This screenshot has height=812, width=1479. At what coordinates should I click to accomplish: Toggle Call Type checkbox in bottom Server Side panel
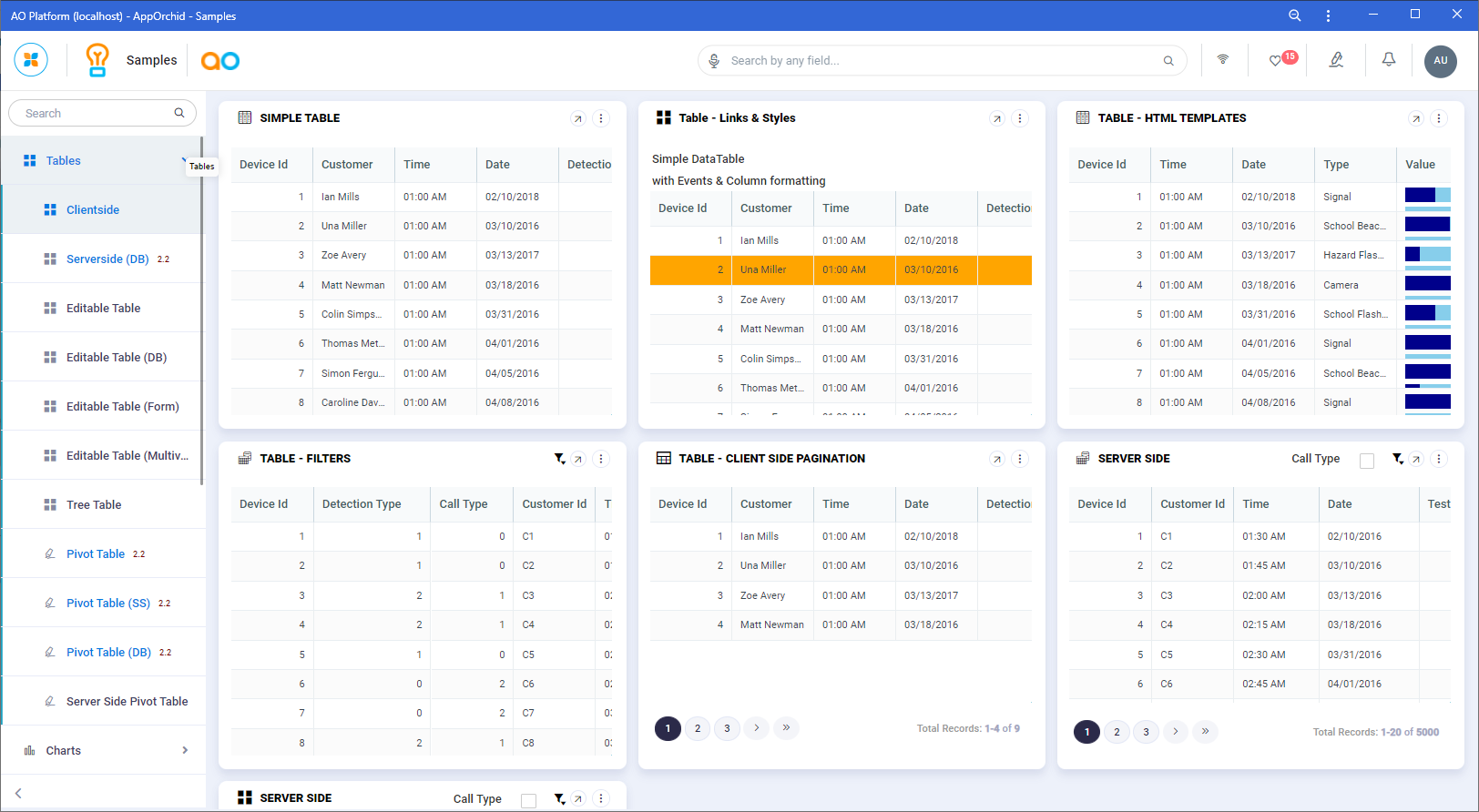pos(528,800)
